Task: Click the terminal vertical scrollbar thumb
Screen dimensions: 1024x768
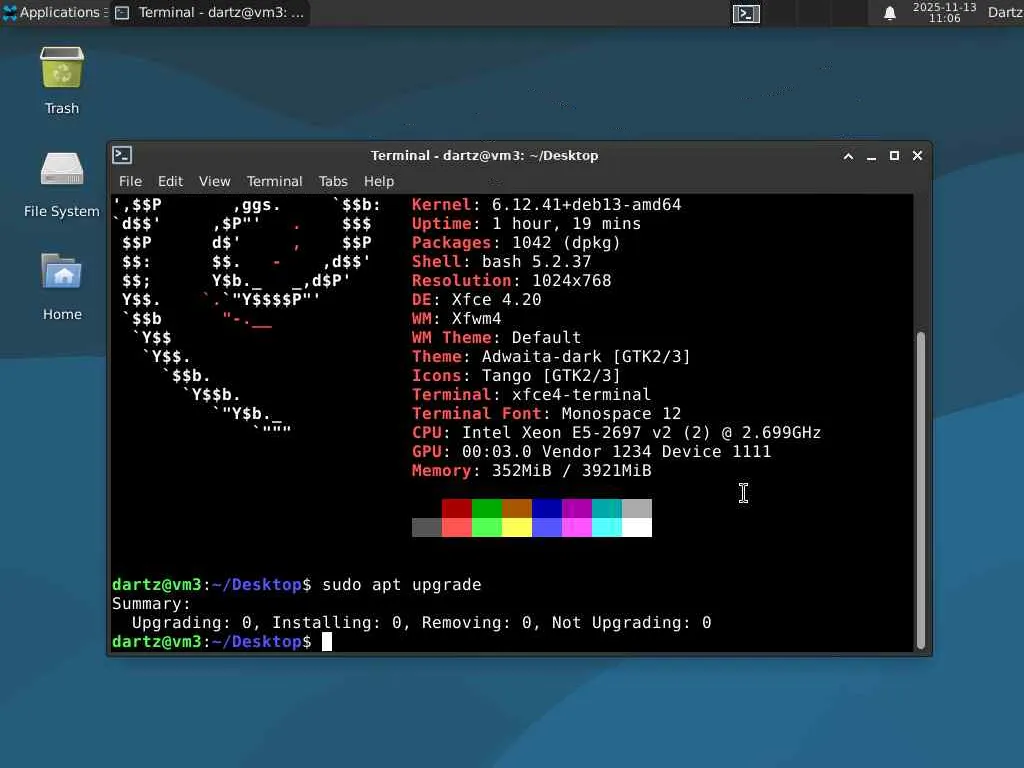Action: (921, 490)
